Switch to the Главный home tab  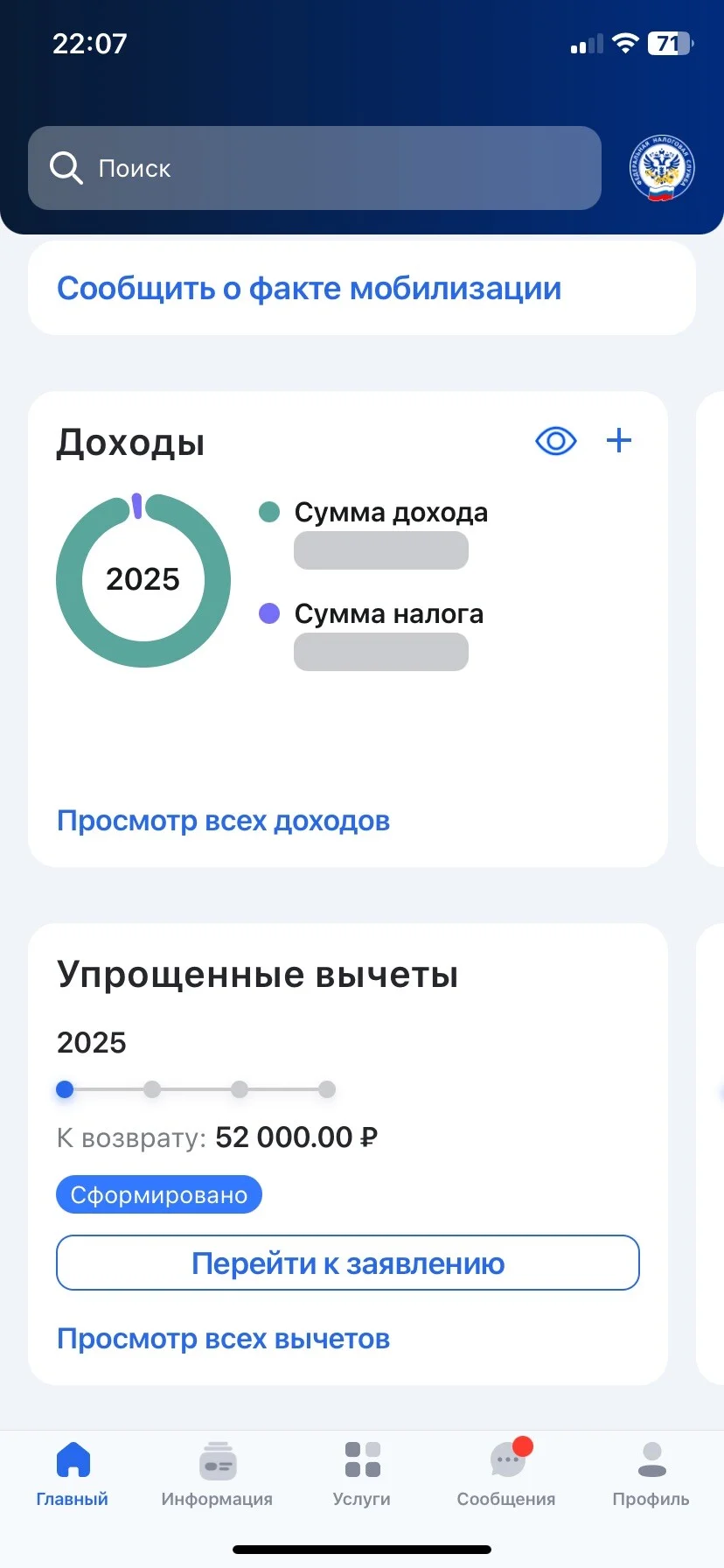(x=73, y=1474)
